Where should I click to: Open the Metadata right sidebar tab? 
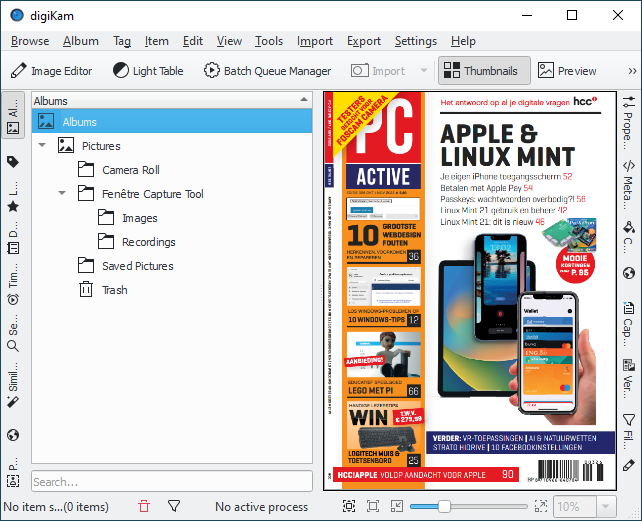point(629,184)
